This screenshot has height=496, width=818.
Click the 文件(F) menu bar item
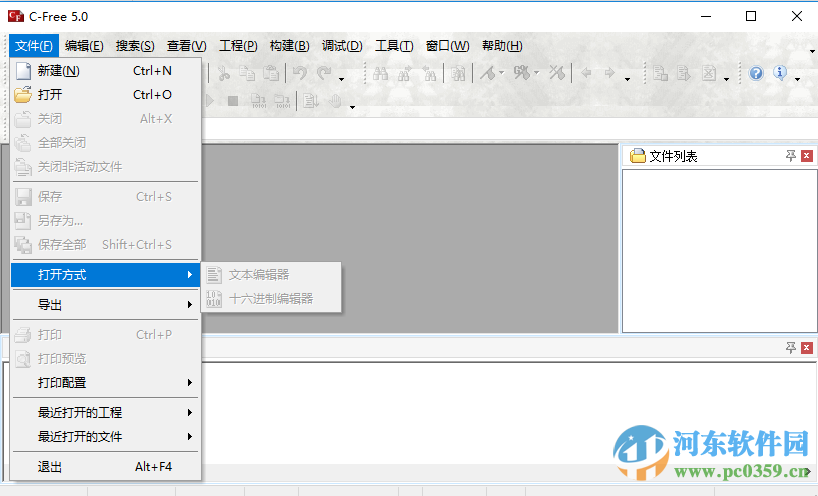pyautogui.click(x=33, y=46)
